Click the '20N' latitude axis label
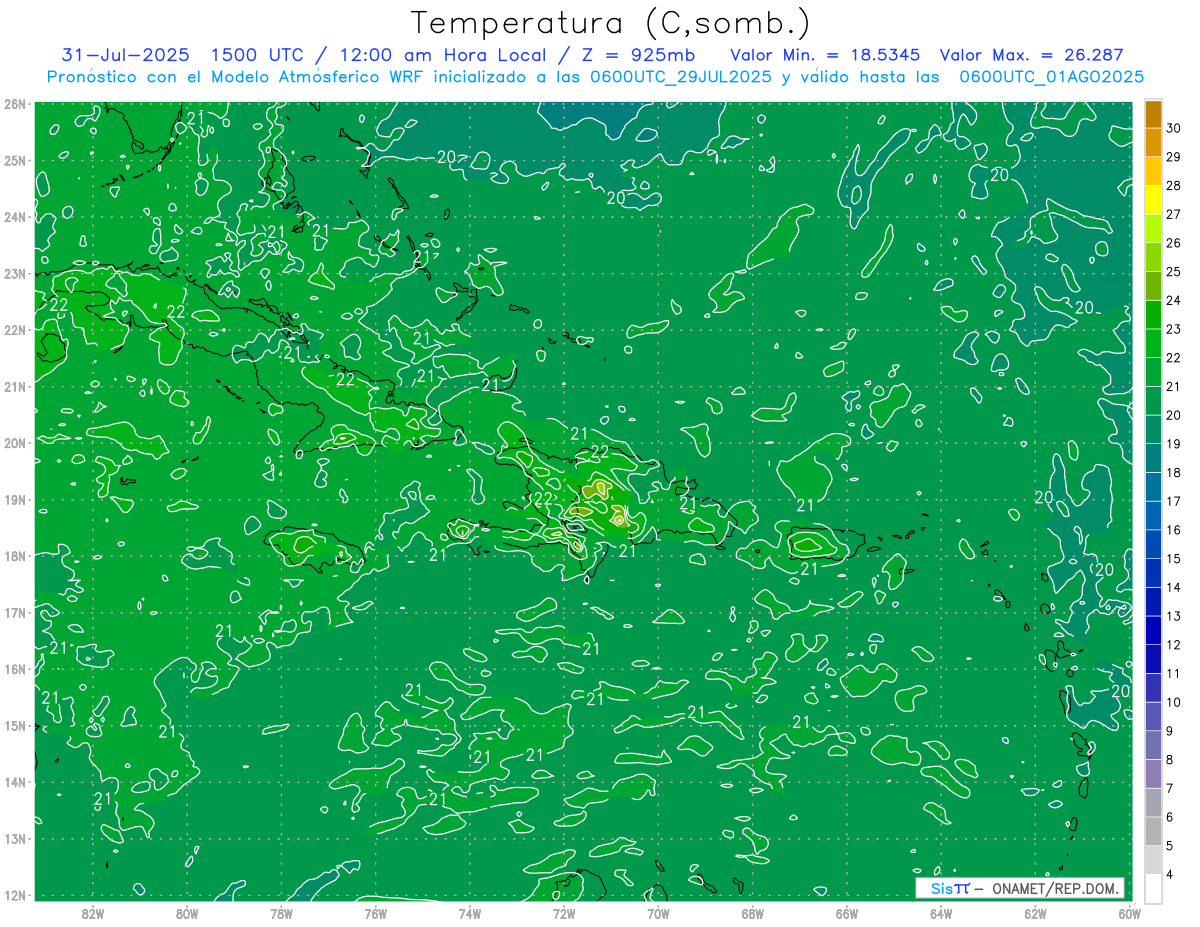The image size is (1200, 927). 15,443
